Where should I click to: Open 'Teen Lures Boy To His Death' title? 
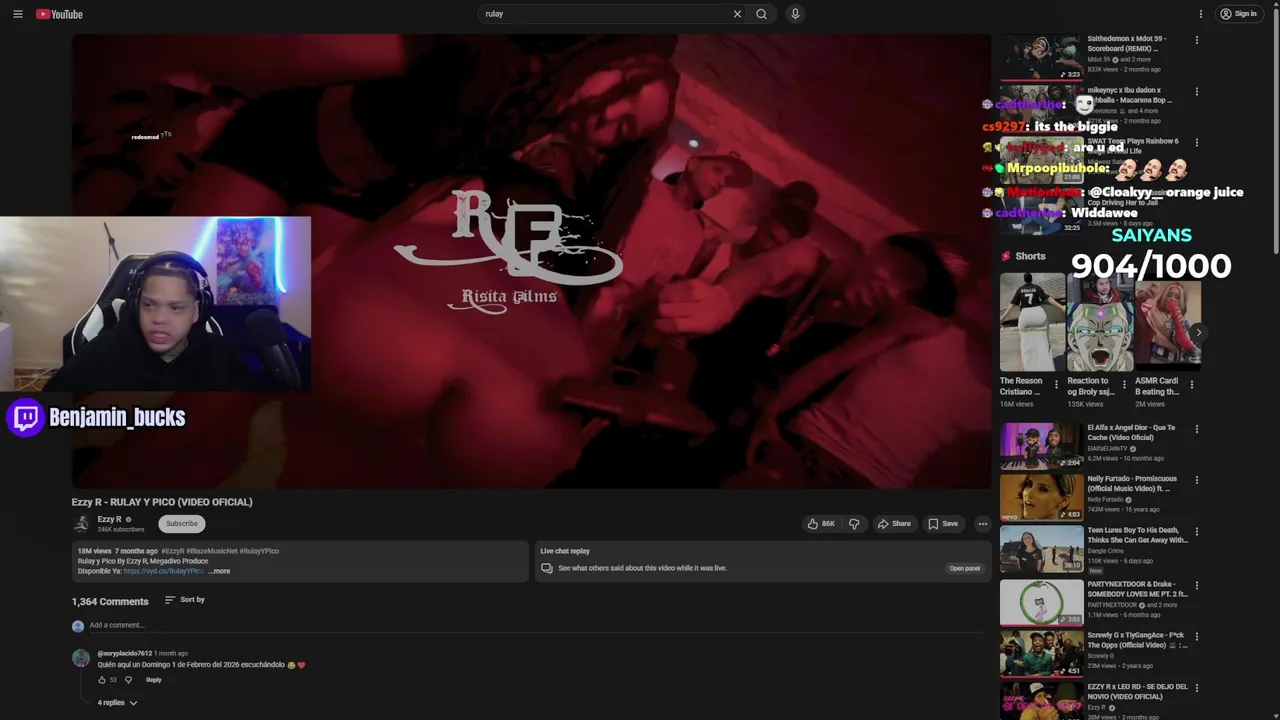tap(1137, 535)
